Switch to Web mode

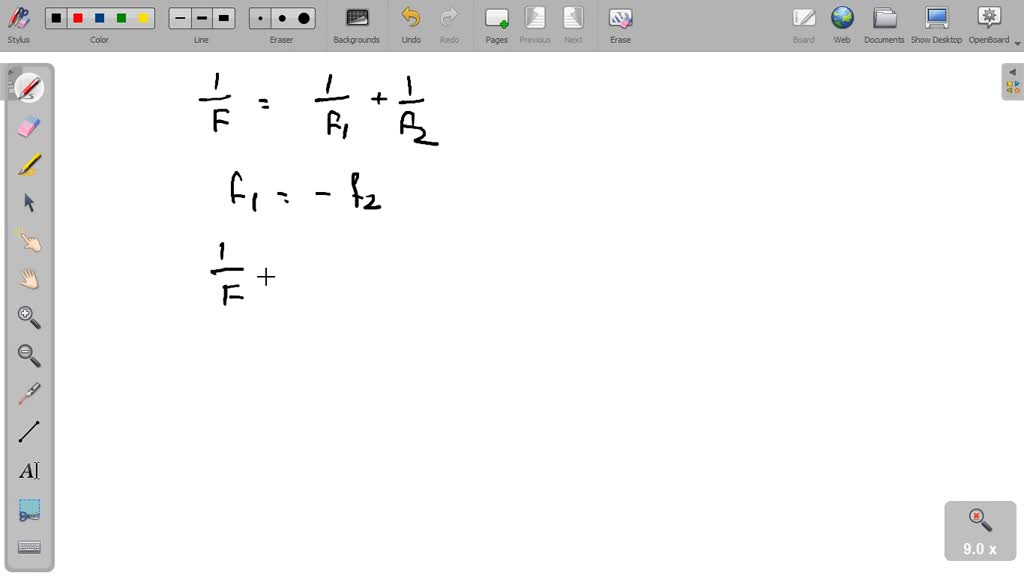point(842,25)
